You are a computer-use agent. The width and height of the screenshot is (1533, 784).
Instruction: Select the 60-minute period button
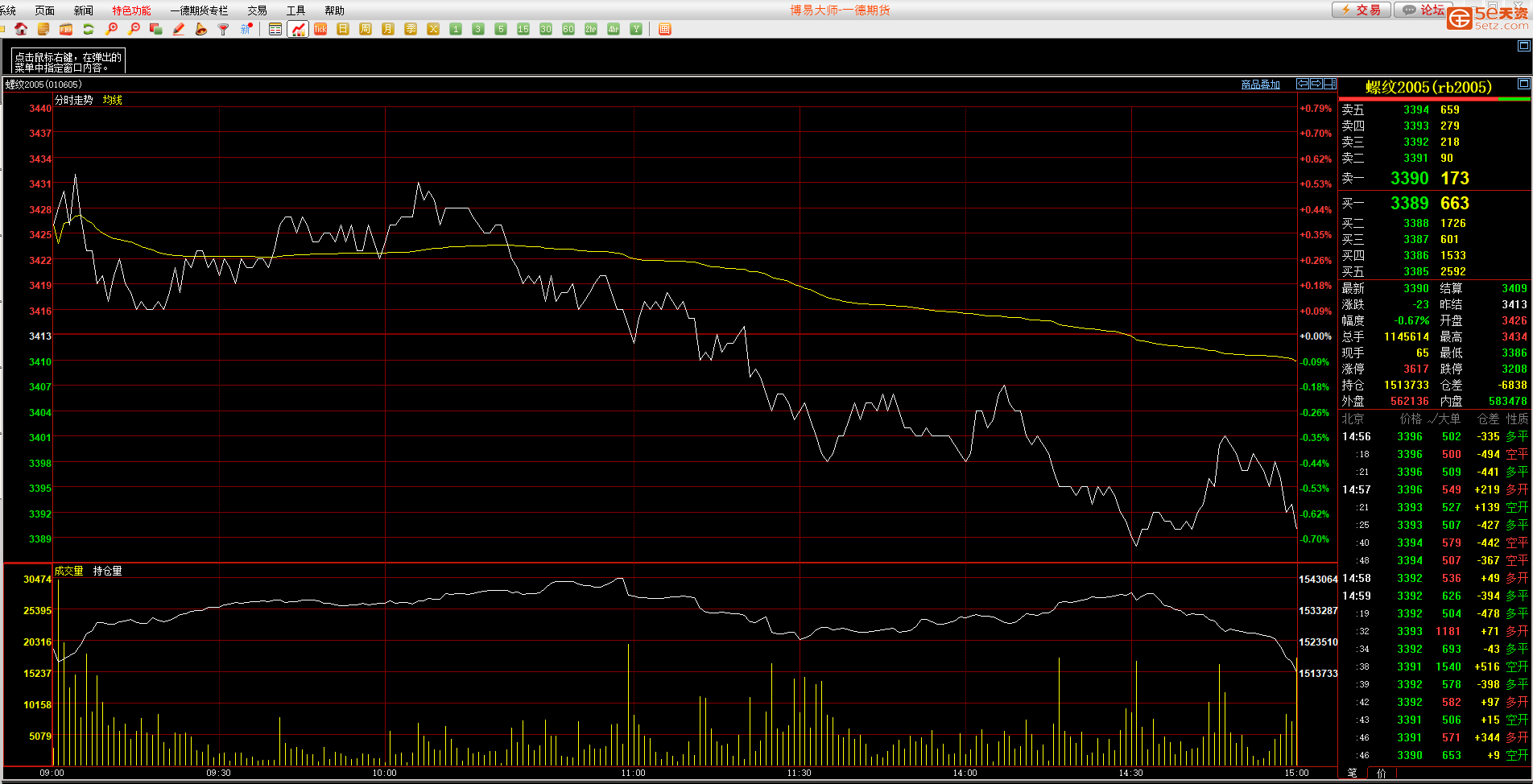pos(568,29)
